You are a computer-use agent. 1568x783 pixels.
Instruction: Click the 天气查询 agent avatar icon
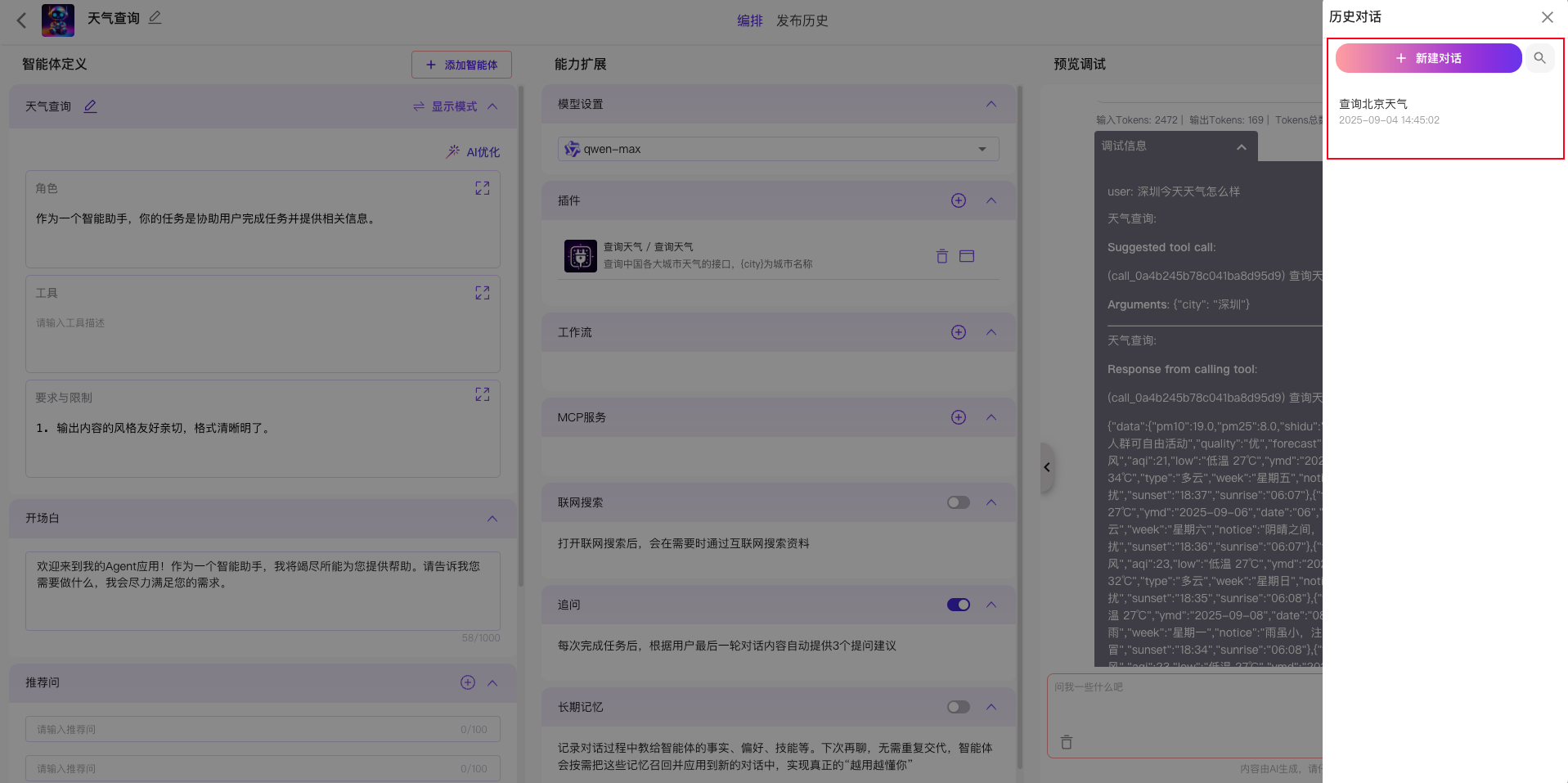tap(58, 20)
